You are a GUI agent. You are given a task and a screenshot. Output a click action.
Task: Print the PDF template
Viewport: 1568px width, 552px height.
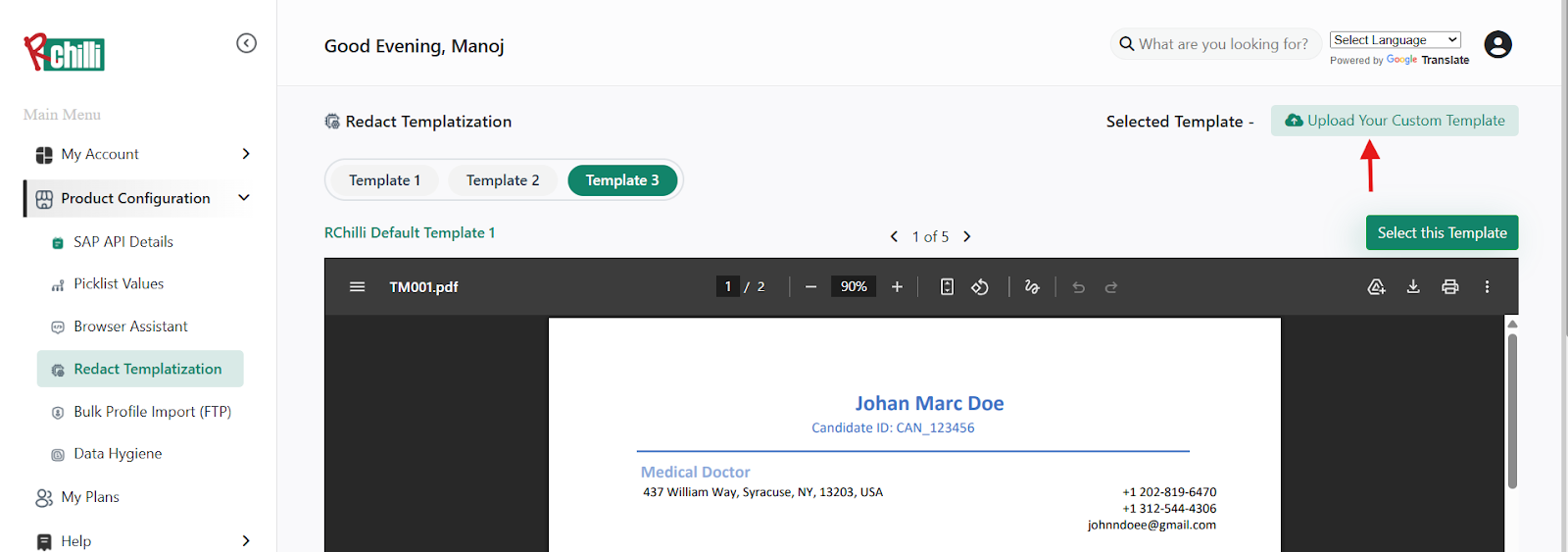pos(1450,287)
